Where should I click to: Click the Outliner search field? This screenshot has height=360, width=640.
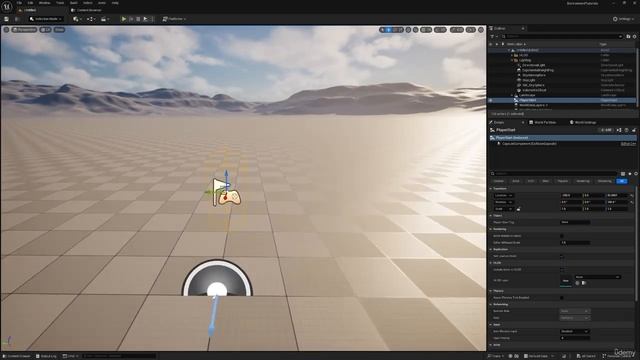click(562, 36)
